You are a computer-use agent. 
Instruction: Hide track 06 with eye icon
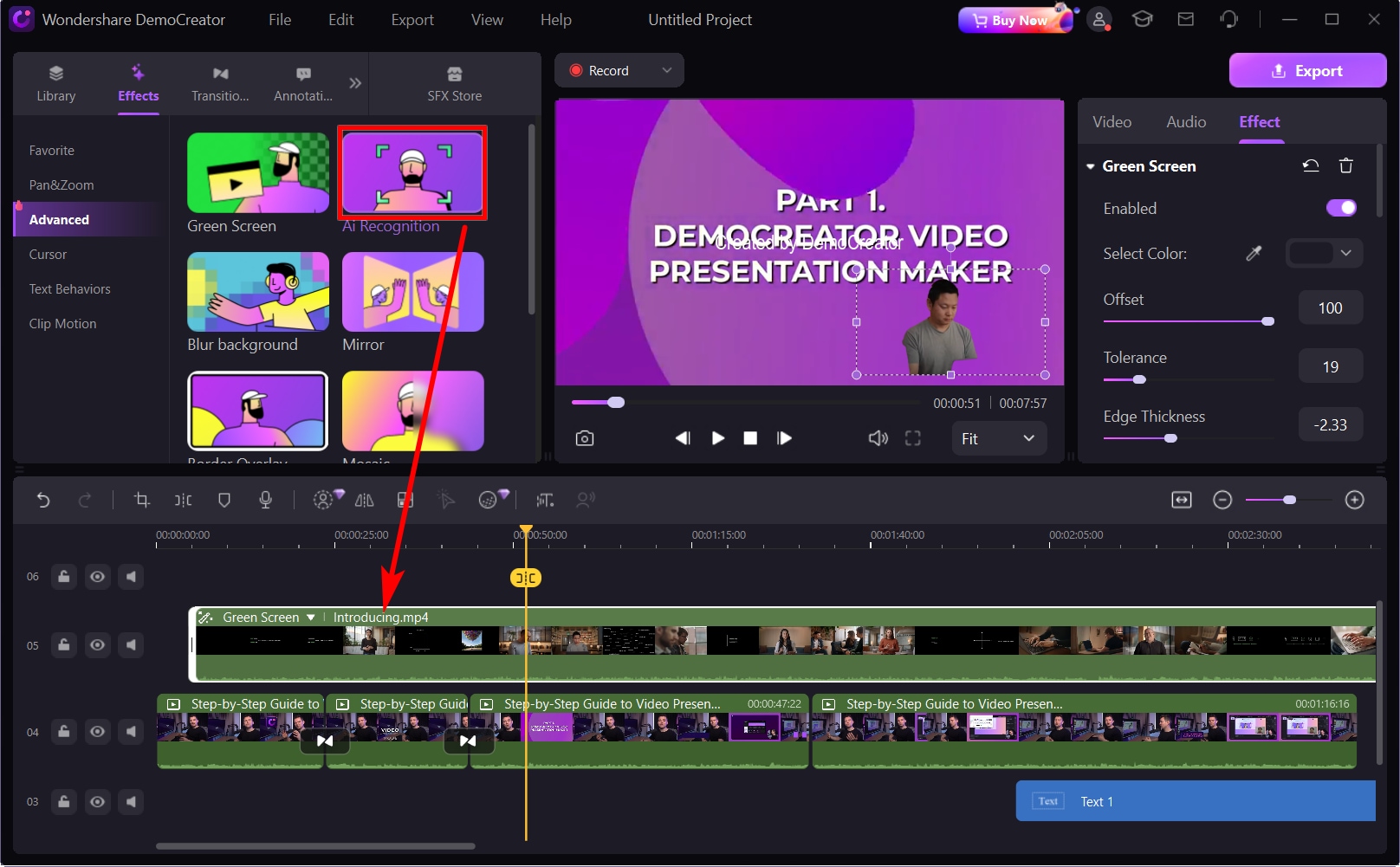click(98, 577)
